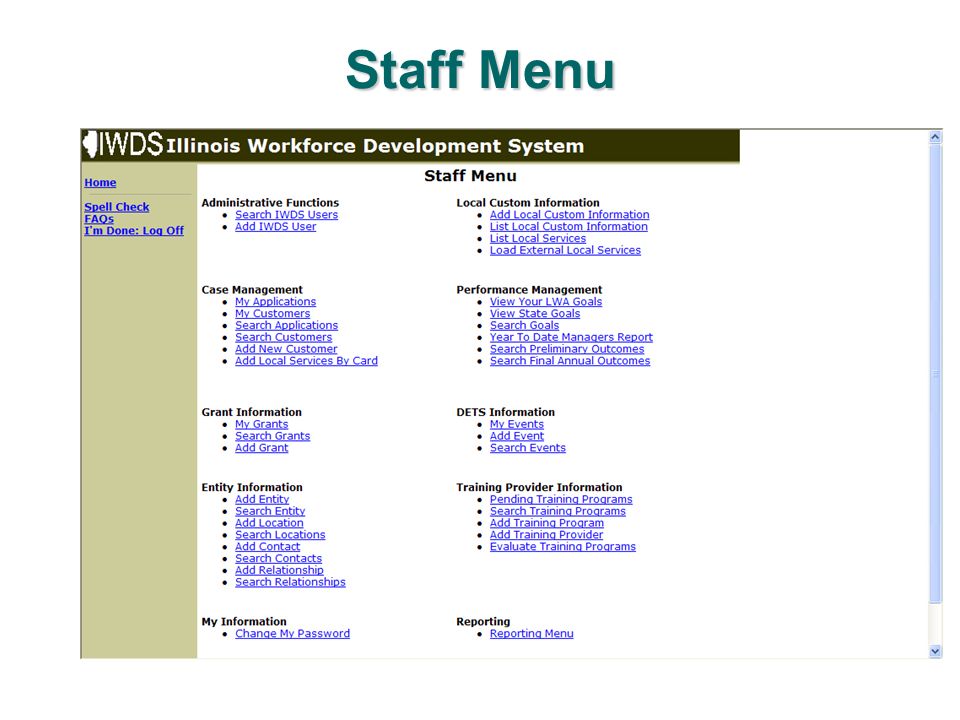Click the scrollbar up arrow
This screenshot has height=720, width=960.
pyautogui.click(x=934, y=137)
